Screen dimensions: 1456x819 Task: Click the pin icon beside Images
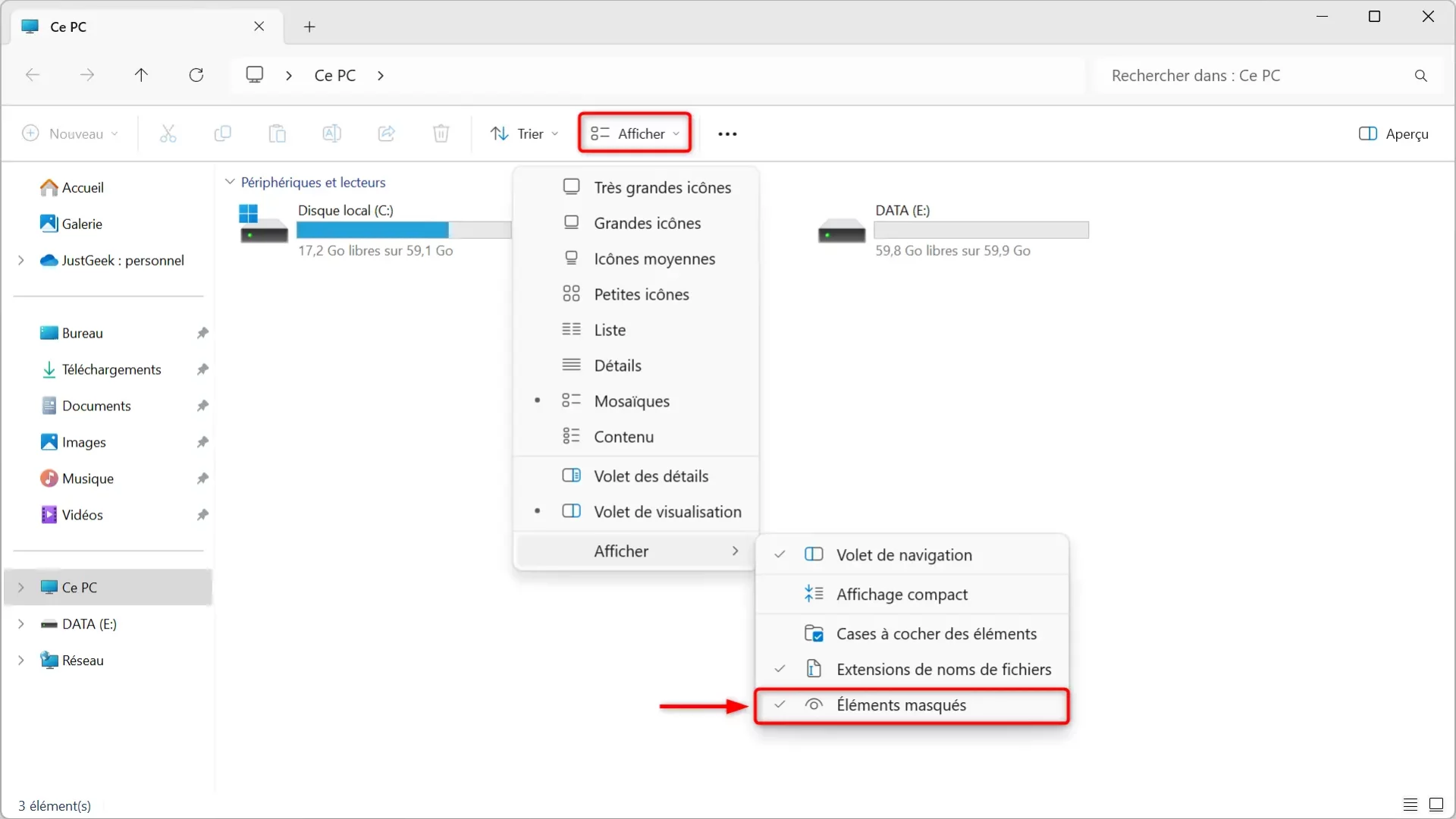click(x=202, y=442)
